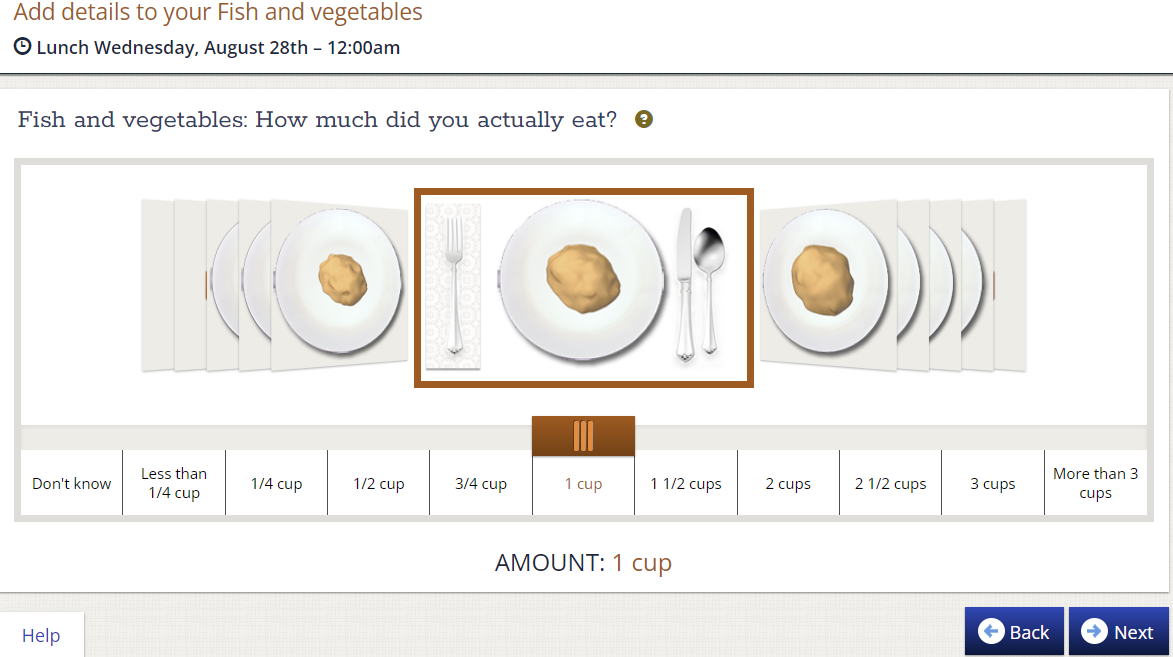1173x657 pixels.
Task: Click the Back arrow icon
Action: tap(991, 631)
